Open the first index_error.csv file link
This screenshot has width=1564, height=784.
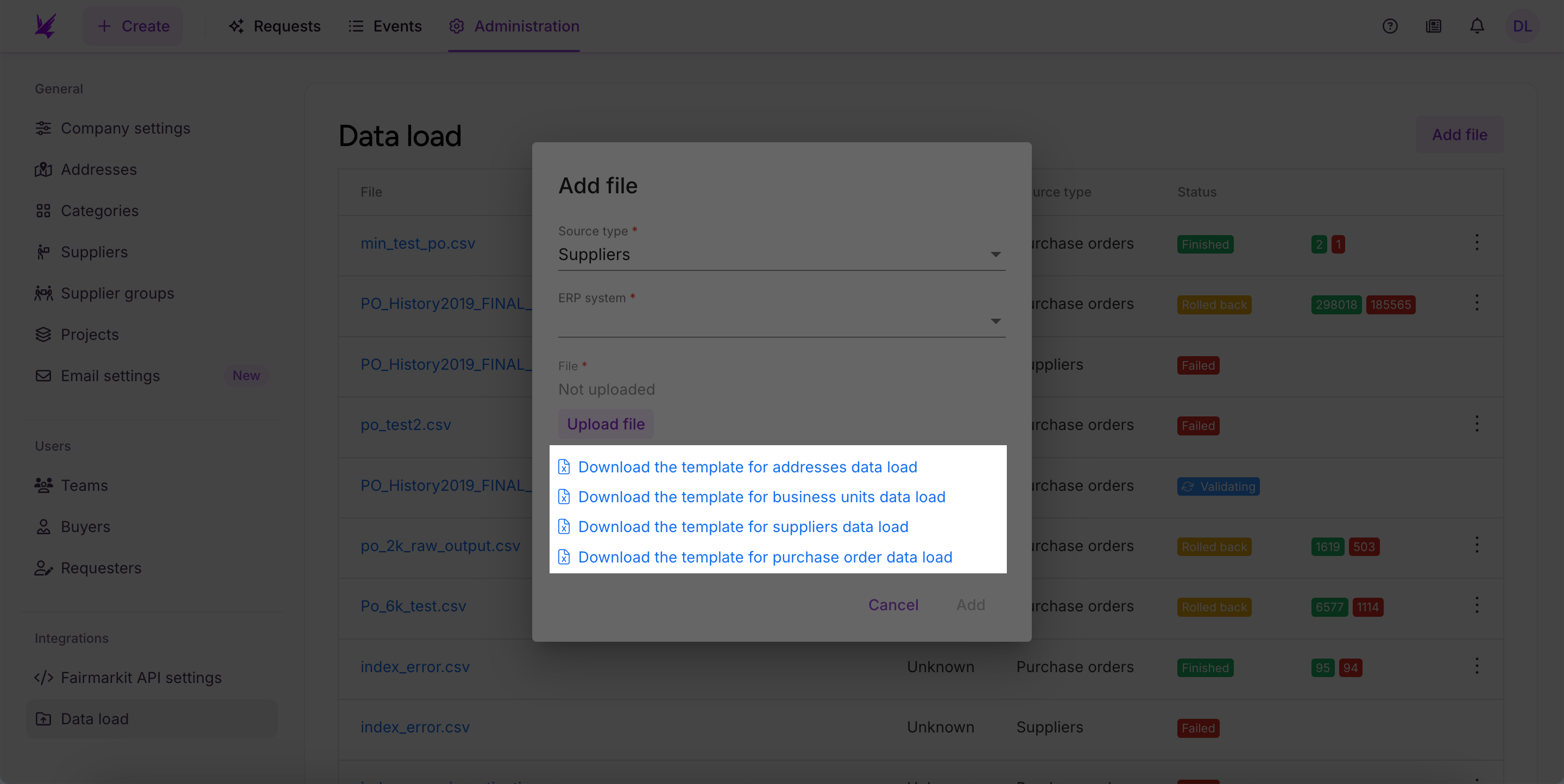pyautogui.click(x=415, y=666)
